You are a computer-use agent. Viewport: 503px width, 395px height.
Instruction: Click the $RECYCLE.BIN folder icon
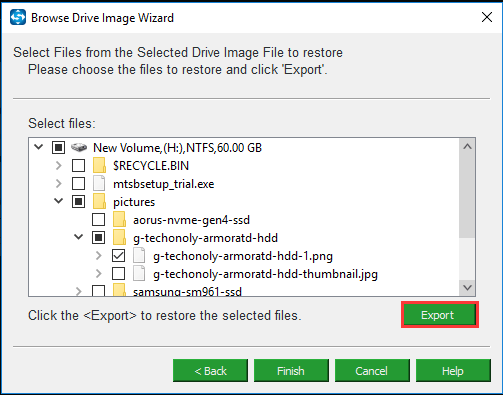tap(99, 165)
